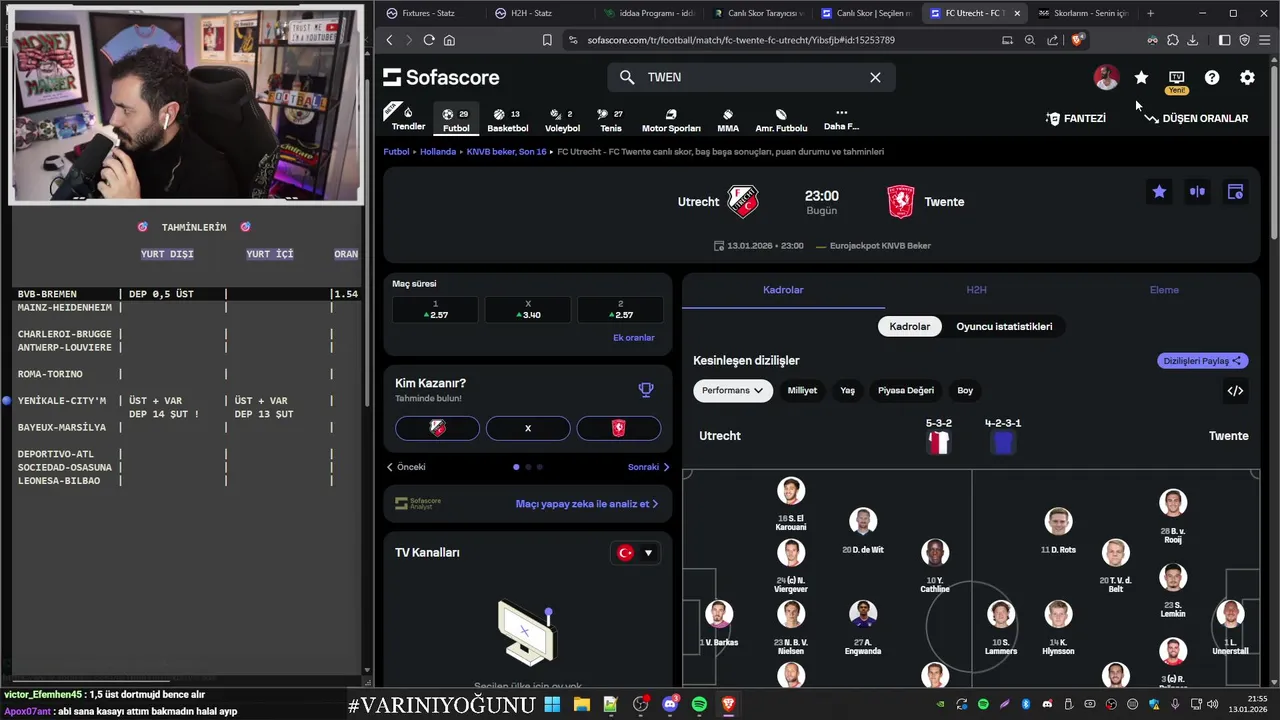
Task: Select the MMA sport category
Action: point(728,120)
